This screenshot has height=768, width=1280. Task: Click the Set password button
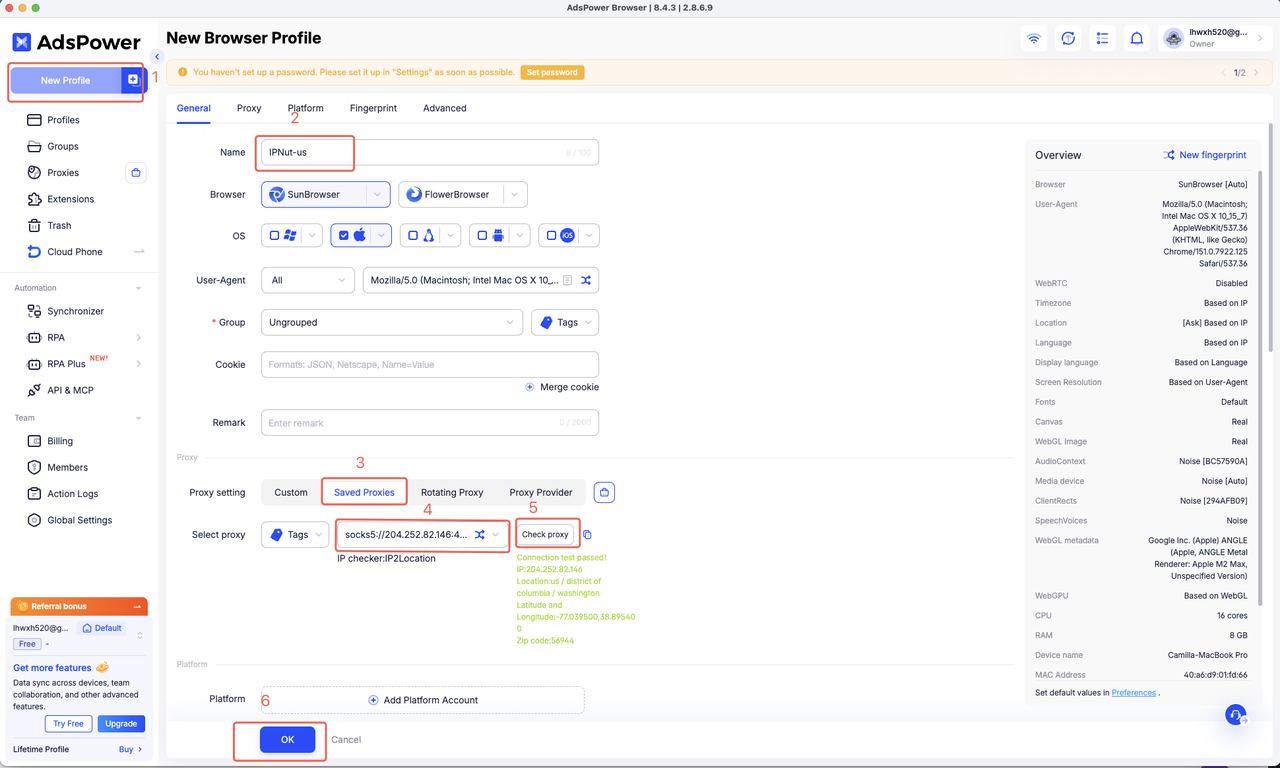pos(552,72)
